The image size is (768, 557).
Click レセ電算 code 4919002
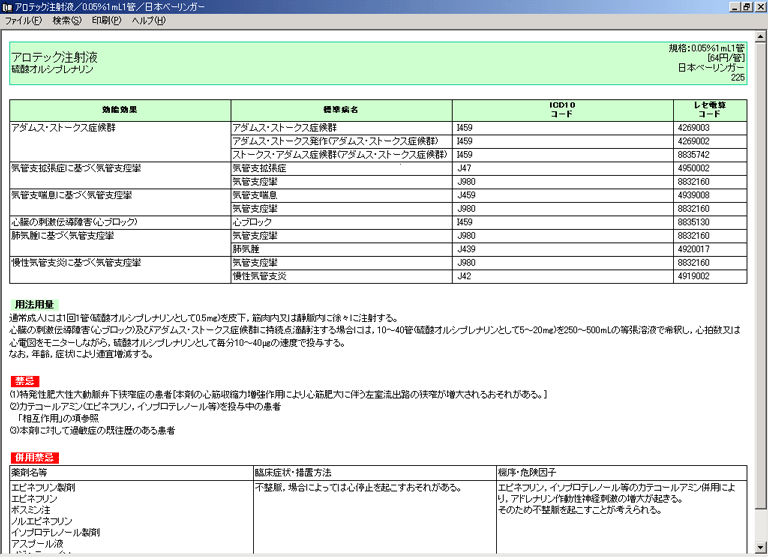694,276
